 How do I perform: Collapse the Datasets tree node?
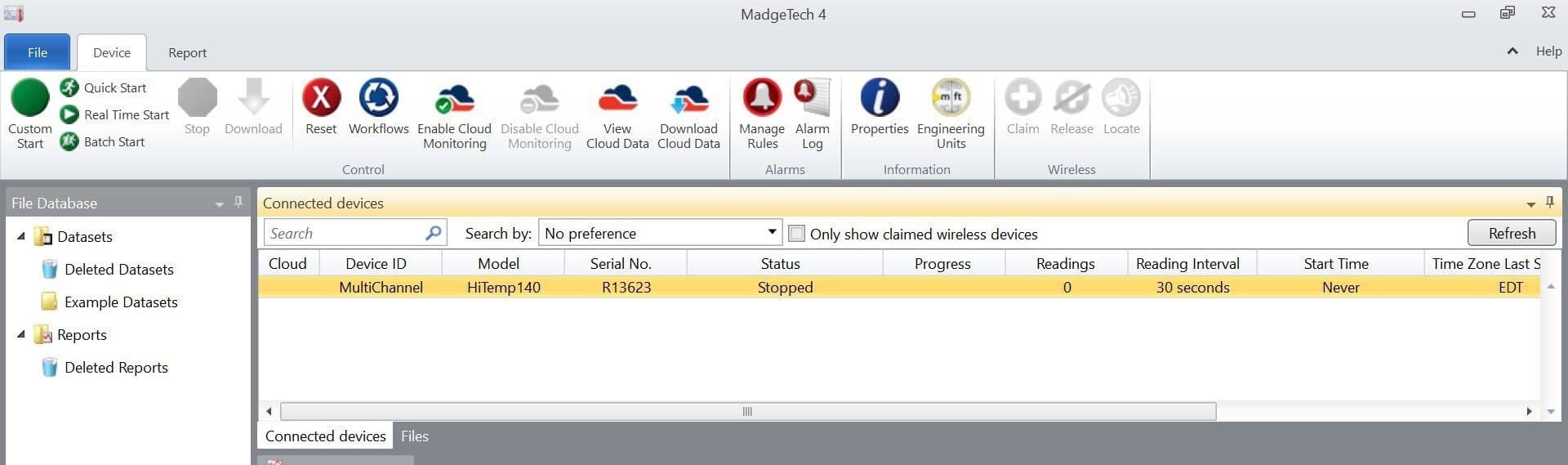click(x=21, y=236)
